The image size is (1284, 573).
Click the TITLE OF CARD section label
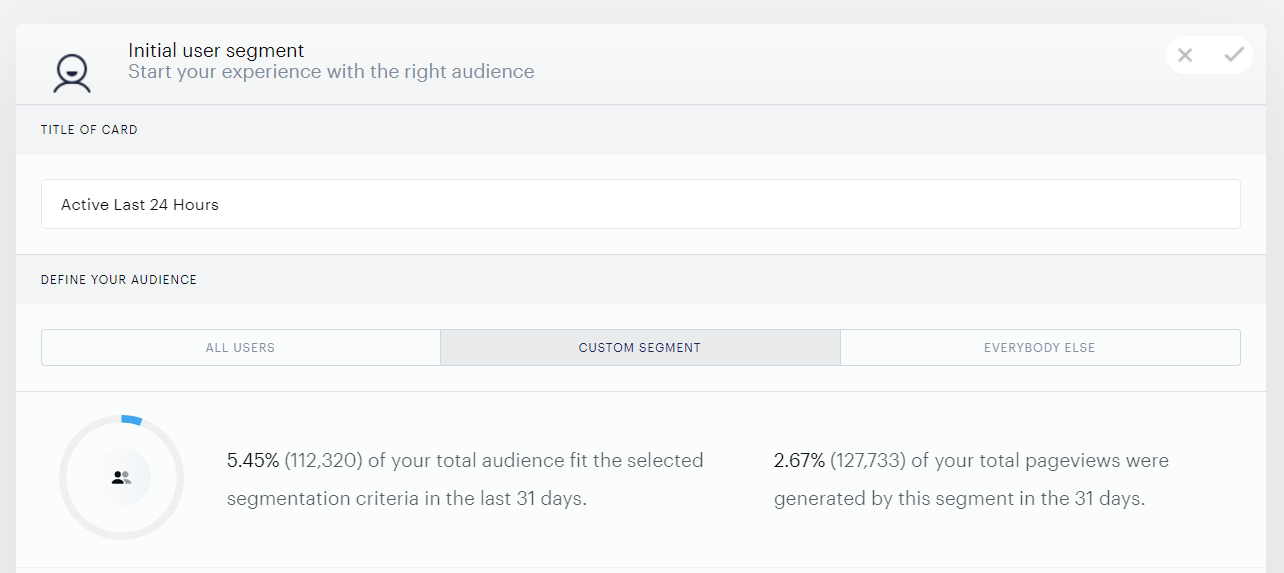pyautogui.click(x=89, y=130)
